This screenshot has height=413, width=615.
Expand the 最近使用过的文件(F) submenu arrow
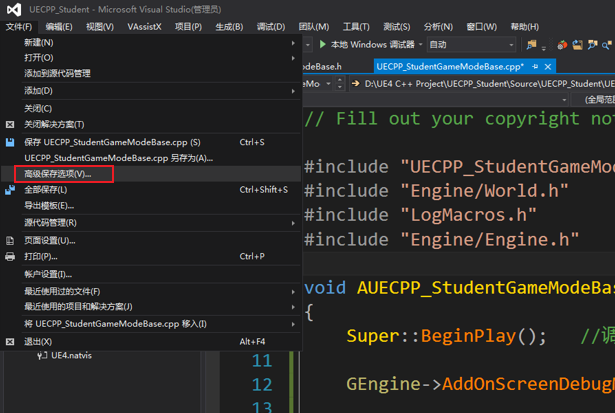point(293,291)
